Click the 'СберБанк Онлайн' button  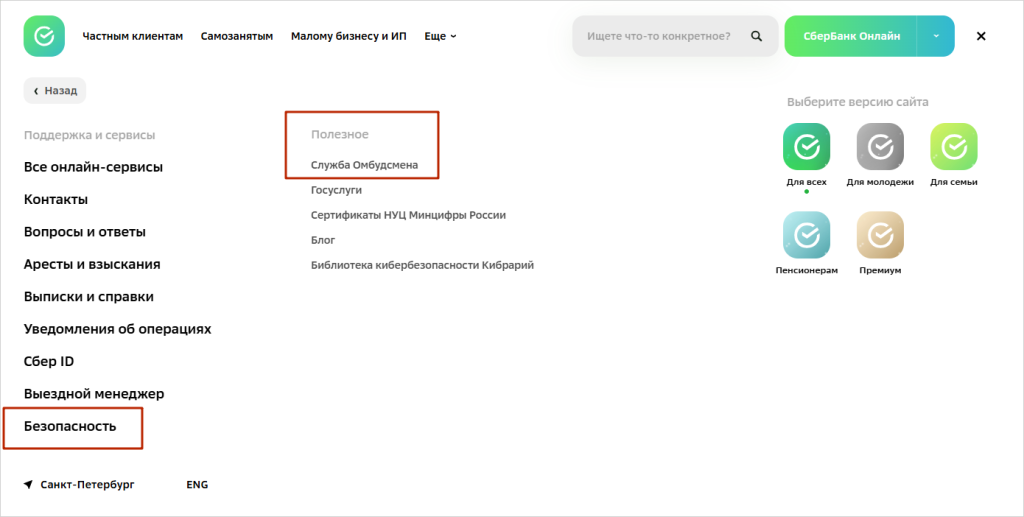click(x=851, y=36)
